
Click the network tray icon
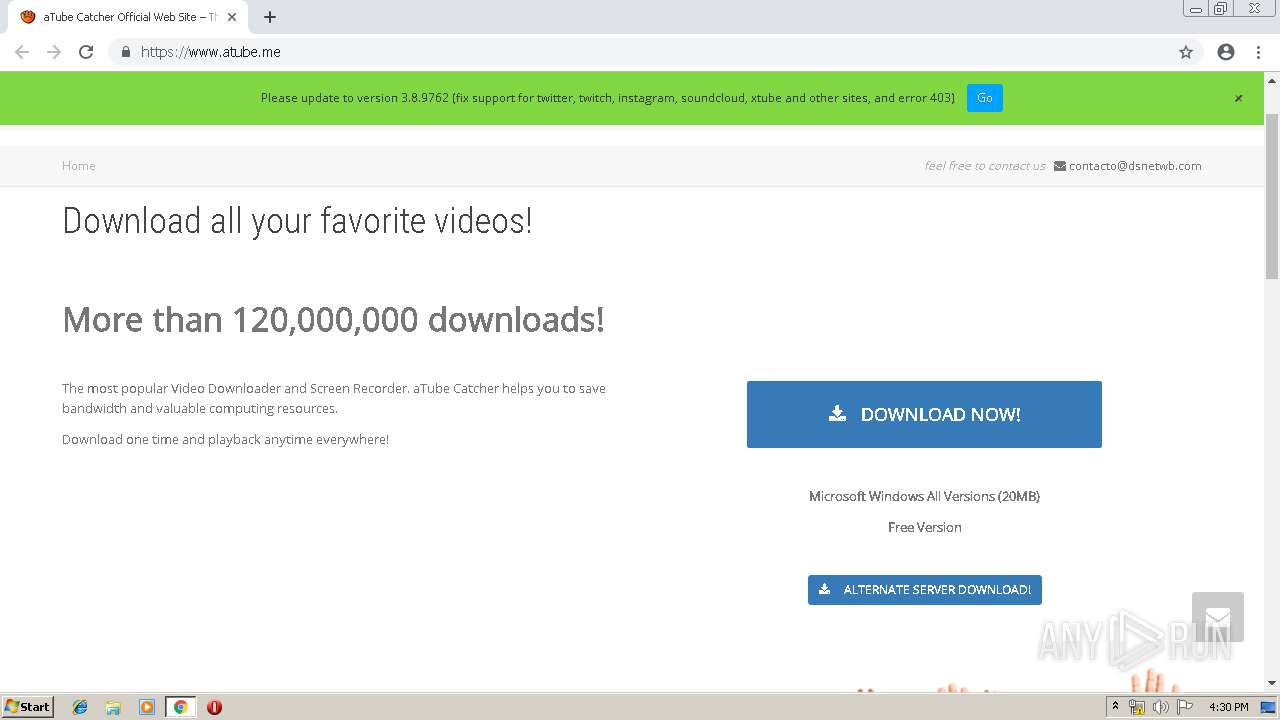(1137, 707)
